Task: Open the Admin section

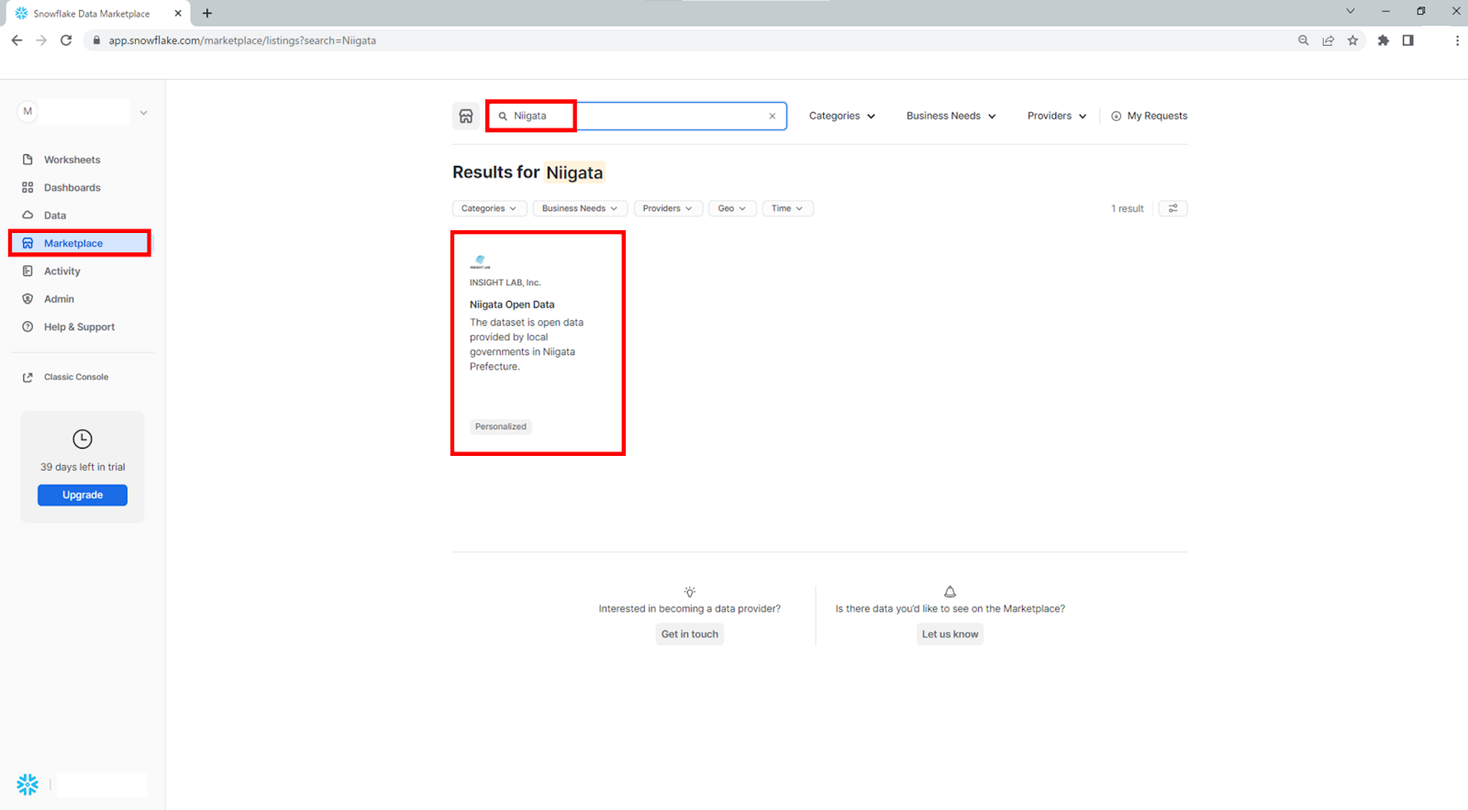Action: pyautogui.click(x=58, y=299)
